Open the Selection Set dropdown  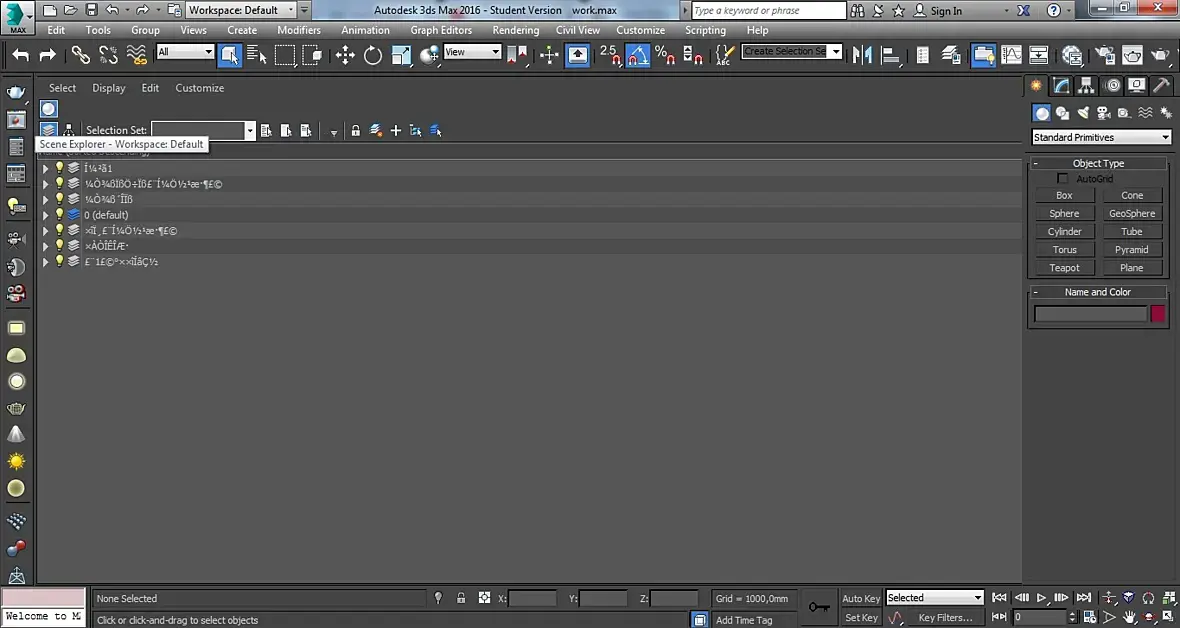coord(250,130)
